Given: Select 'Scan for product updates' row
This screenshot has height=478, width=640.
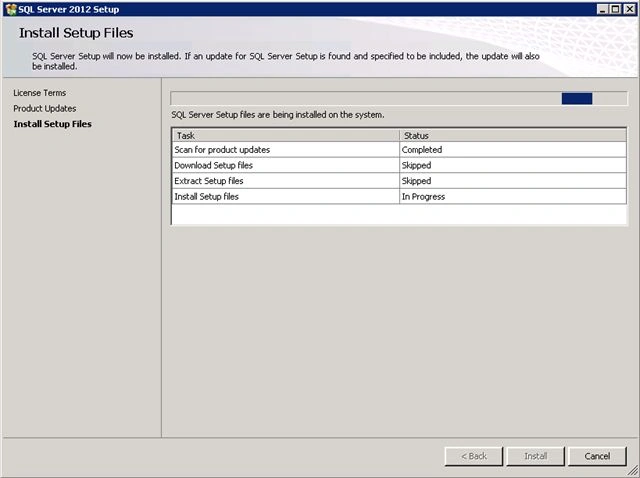Looking at the screenshot, I should [x=399, y=149].
